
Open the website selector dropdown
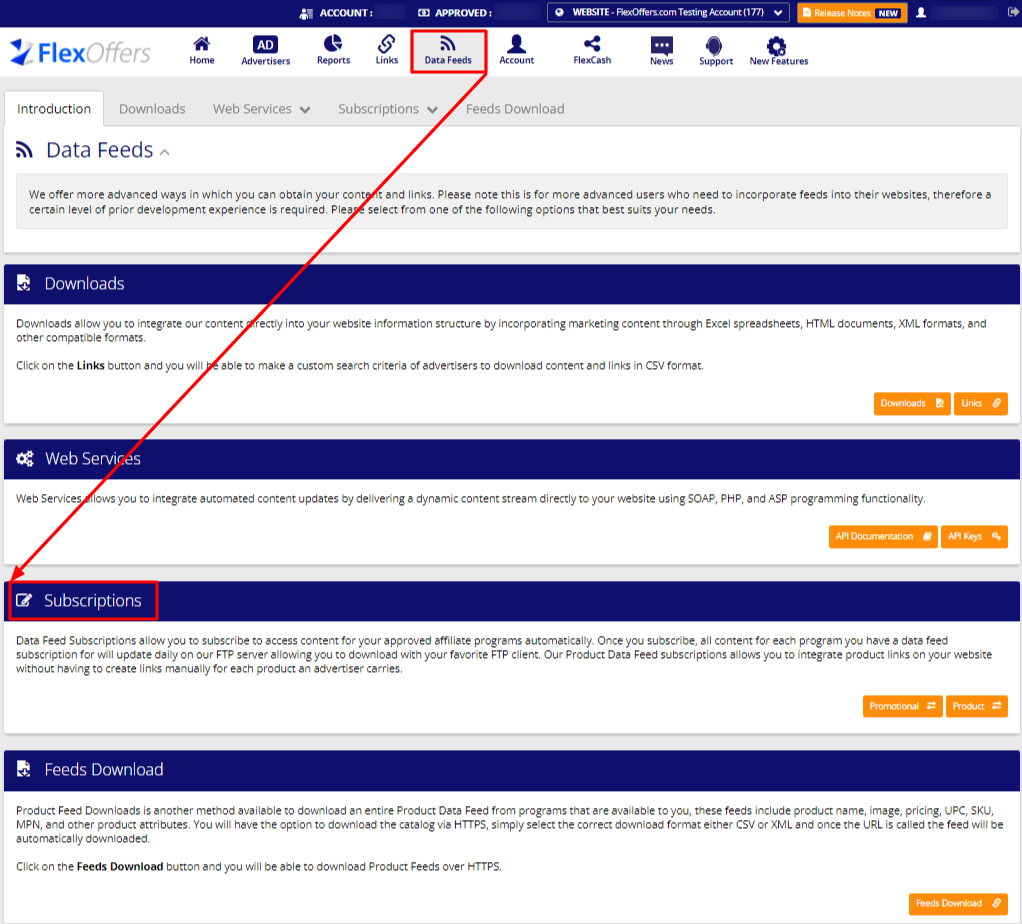pos(668,12)
